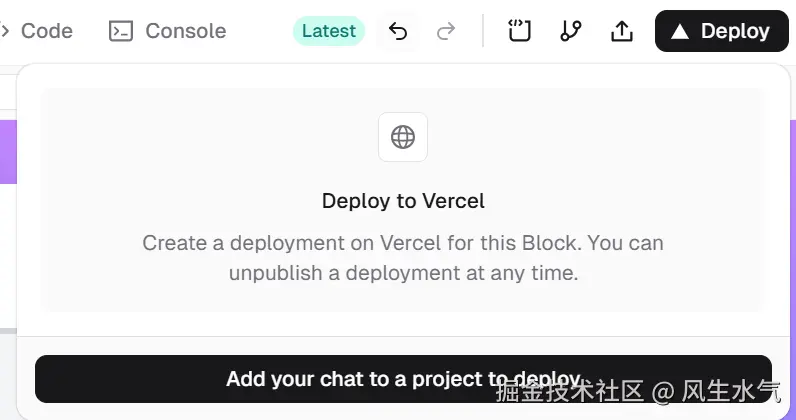Click the share upload icon

point(621,31)
